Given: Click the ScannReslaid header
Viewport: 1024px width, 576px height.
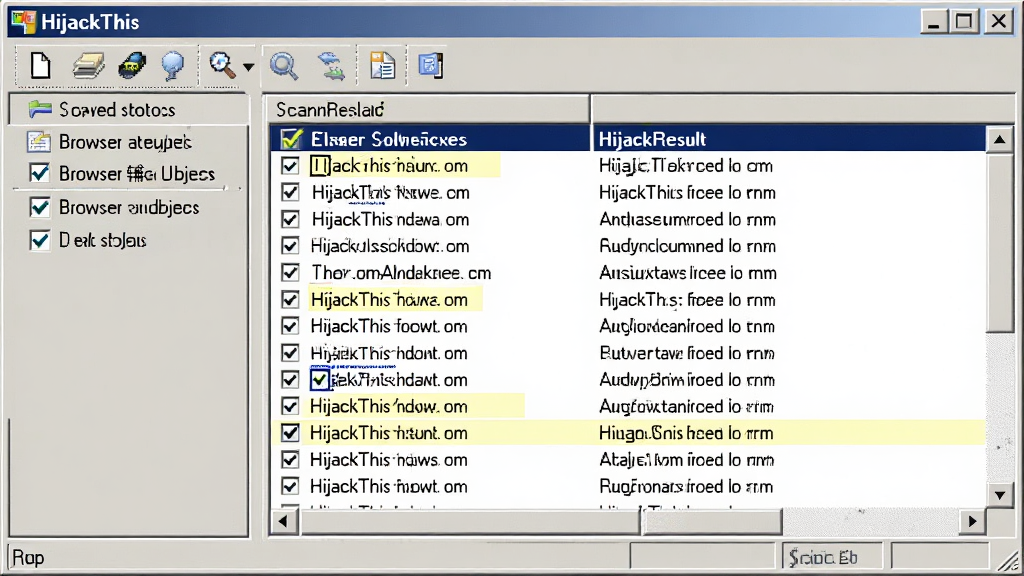Looking at the screenshot, I should (427, 109).
